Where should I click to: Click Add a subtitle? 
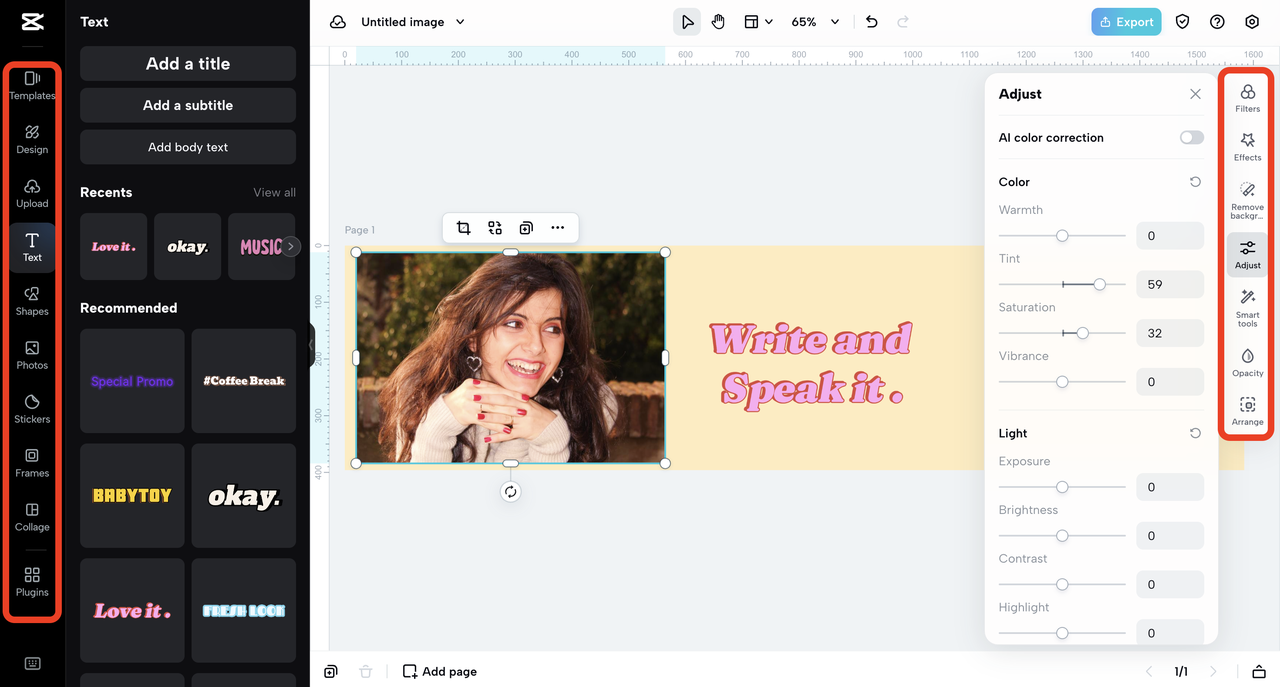[x=188, y=105]
